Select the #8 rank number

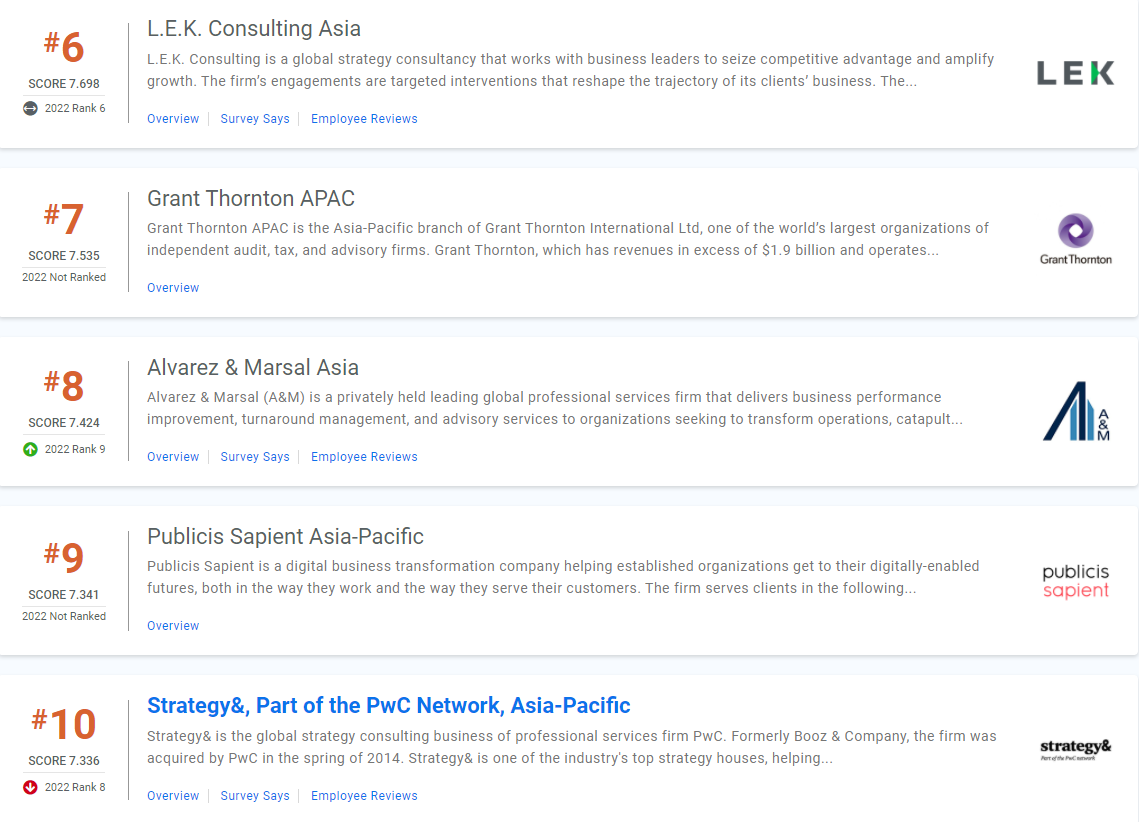pyautogui.click(x=64, y=385)
